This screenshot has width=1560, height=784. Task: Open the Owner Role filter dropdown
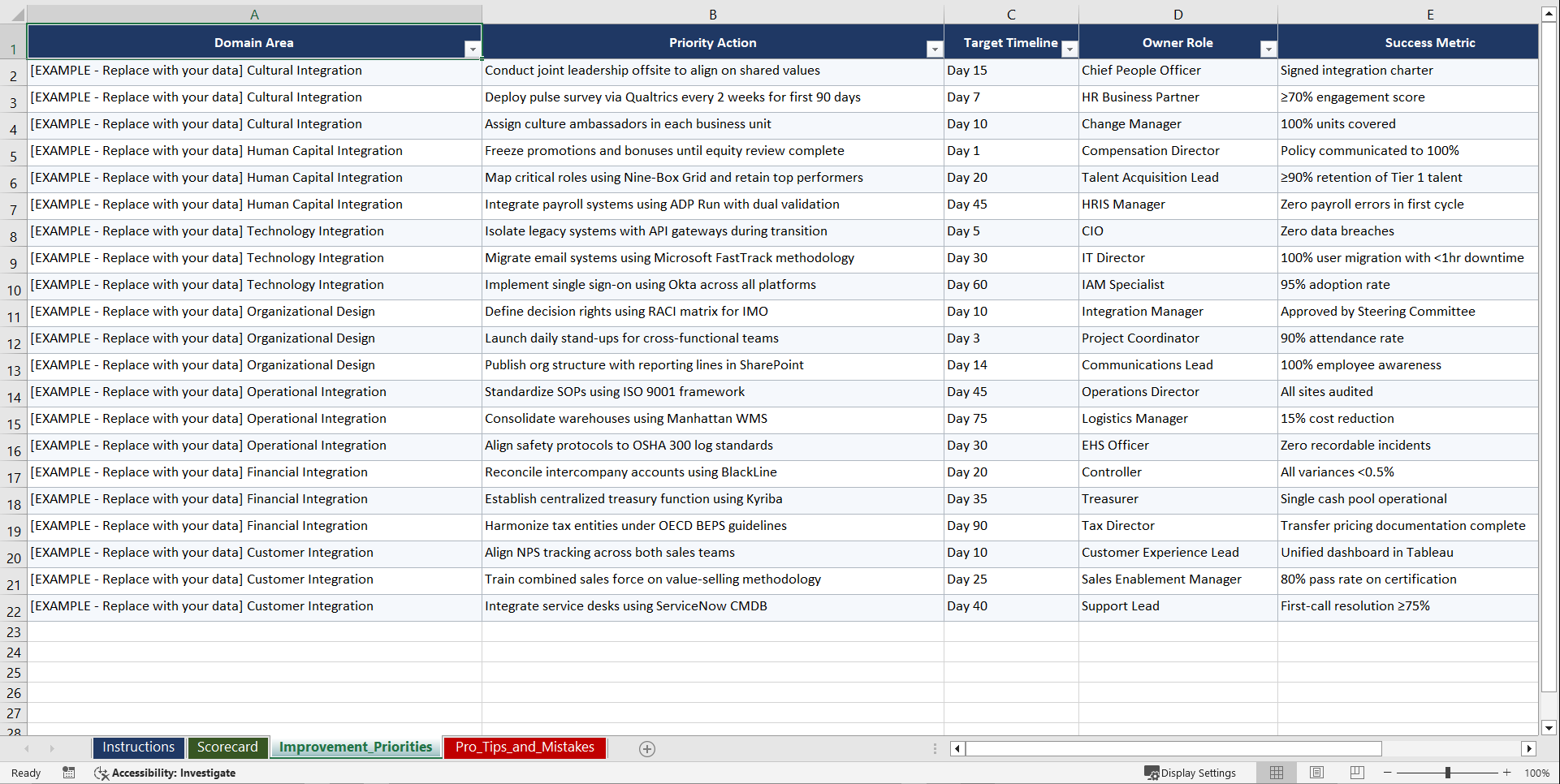tap(1268, 49)
